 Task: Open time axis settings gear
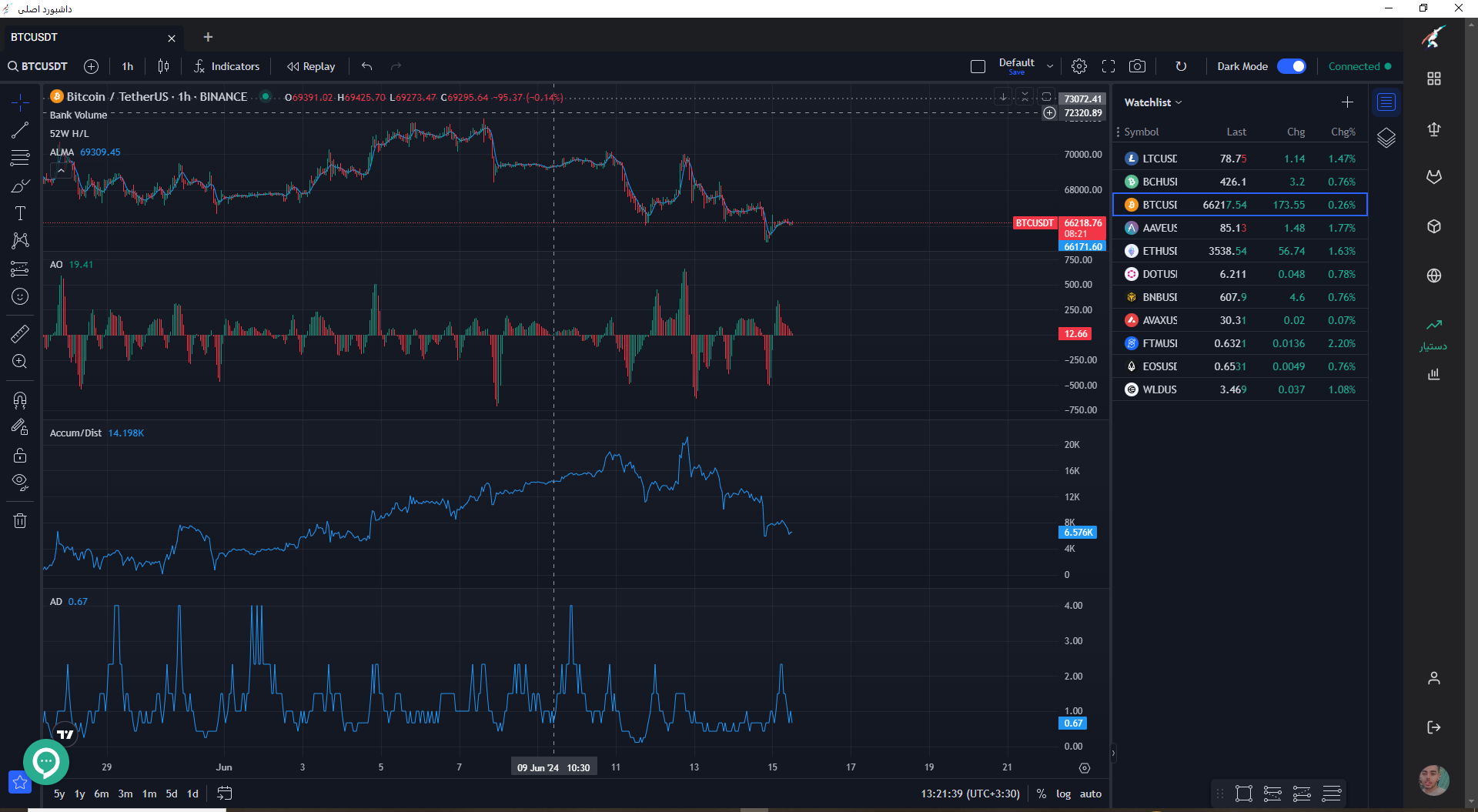click(1085, 768)
